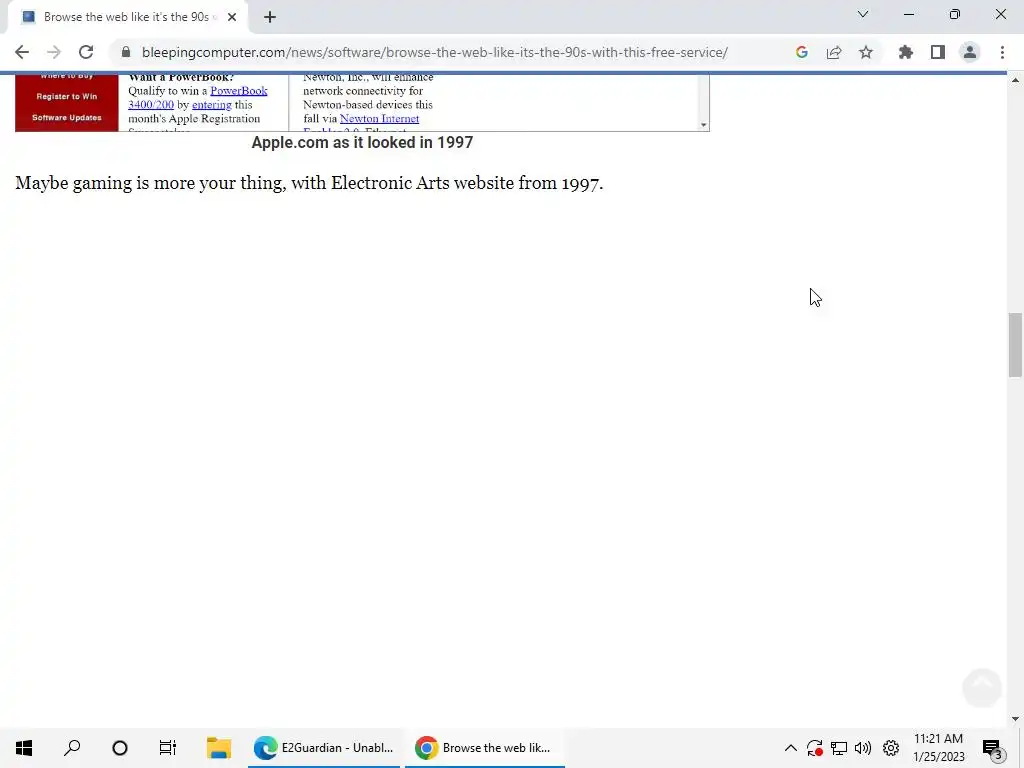The image size is (1024, 768).
Task: Minimize the Chrome window
Action: click(909, 14)
